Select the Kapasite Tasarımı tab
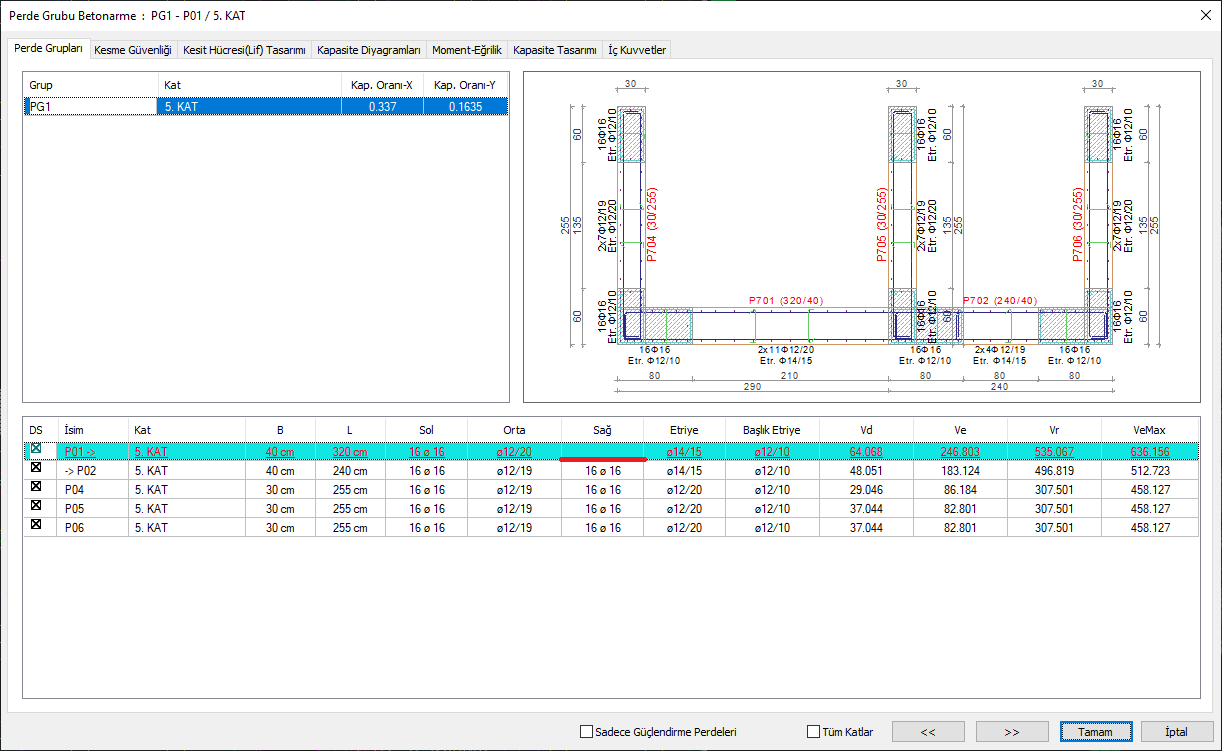This screenshot has height=751, width=1222. click(x=554, y=50)
